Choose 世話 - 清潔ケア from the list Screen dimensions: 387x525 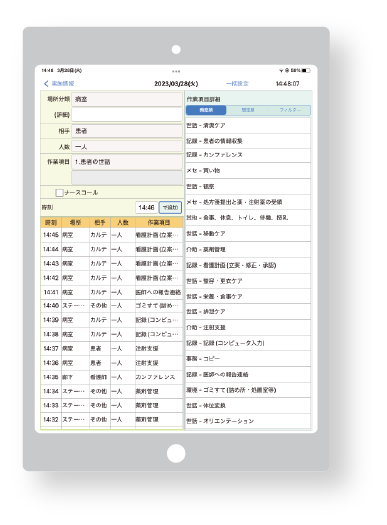tap(248, 126)
